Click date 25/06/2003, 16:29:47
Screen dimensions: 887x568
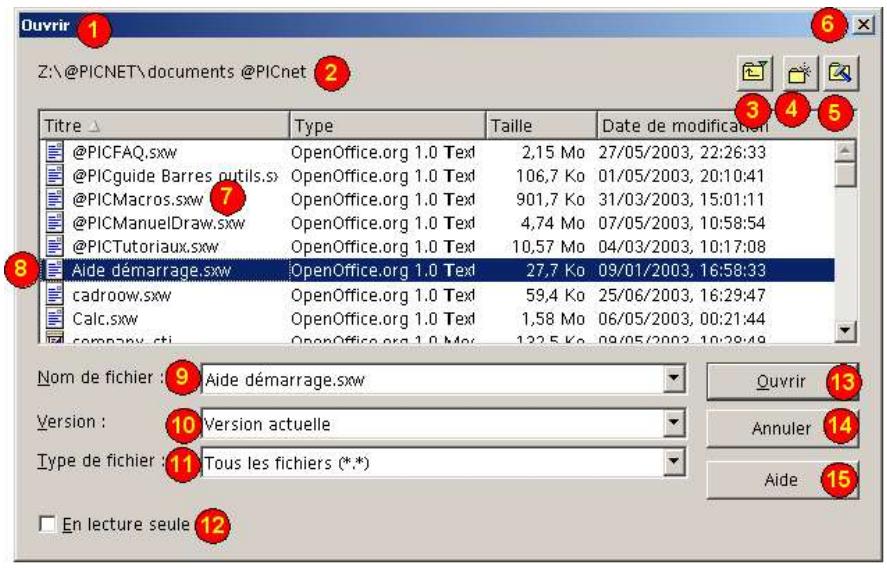[682, 295]
